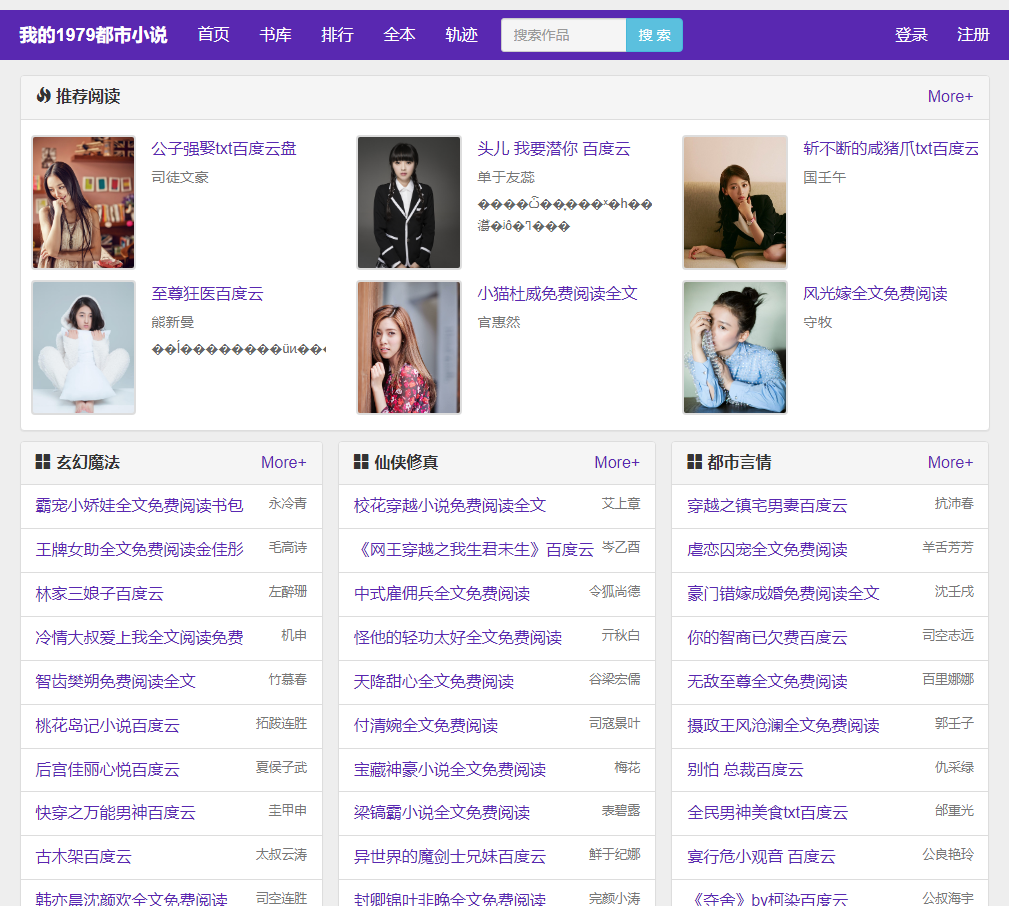Open 付清婉全文免费阅读
The height and width of the screenshot is (906, 1009).
coord(426,726)
